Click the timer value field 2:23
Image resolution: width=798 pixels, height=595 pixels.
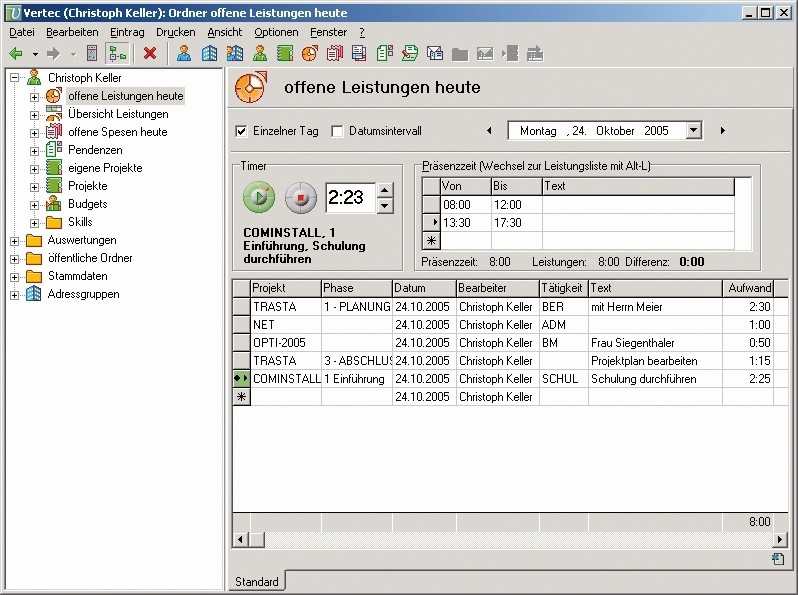[x=351, y=197]
